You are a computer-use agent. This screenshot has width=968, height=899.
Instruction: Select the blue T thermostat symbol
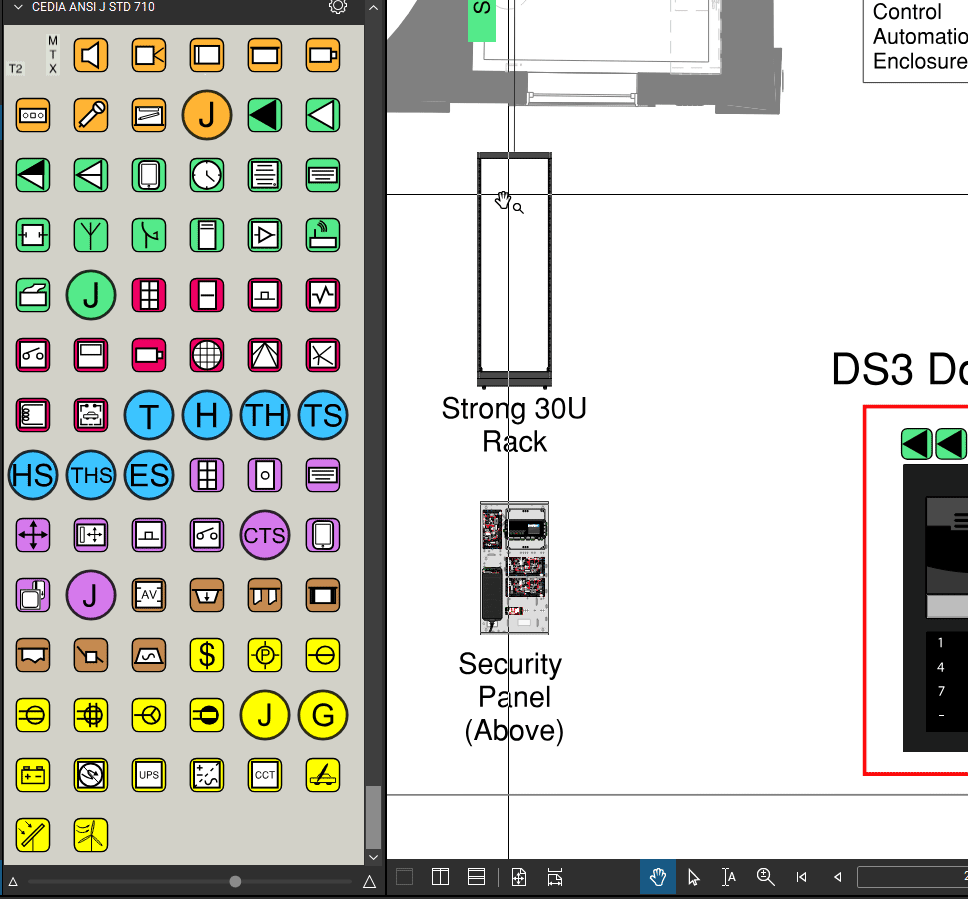[x=149, y=415]
